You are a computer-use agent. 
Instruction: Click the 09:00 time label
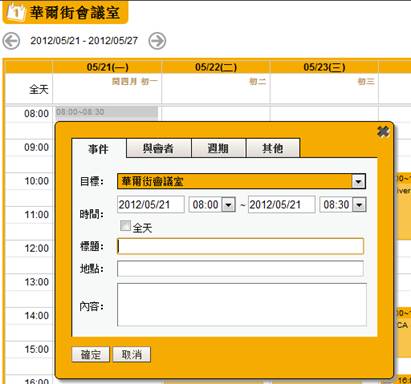(36, 147)
